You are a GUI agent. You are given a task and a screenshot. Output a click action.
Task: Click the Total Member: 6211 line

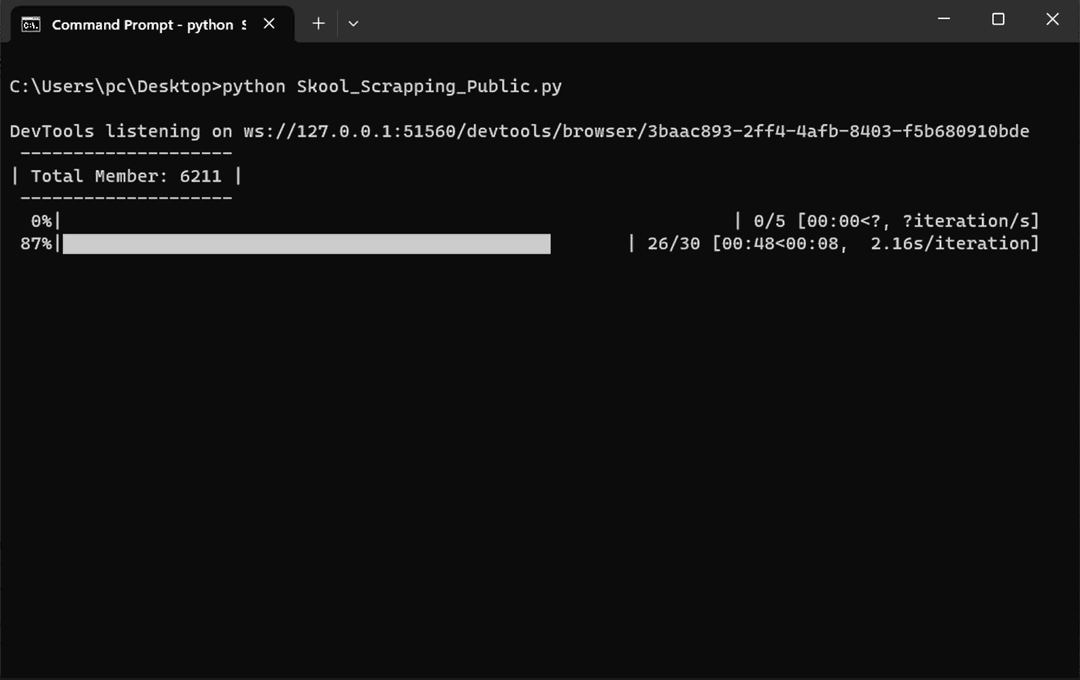click(120, 176)
